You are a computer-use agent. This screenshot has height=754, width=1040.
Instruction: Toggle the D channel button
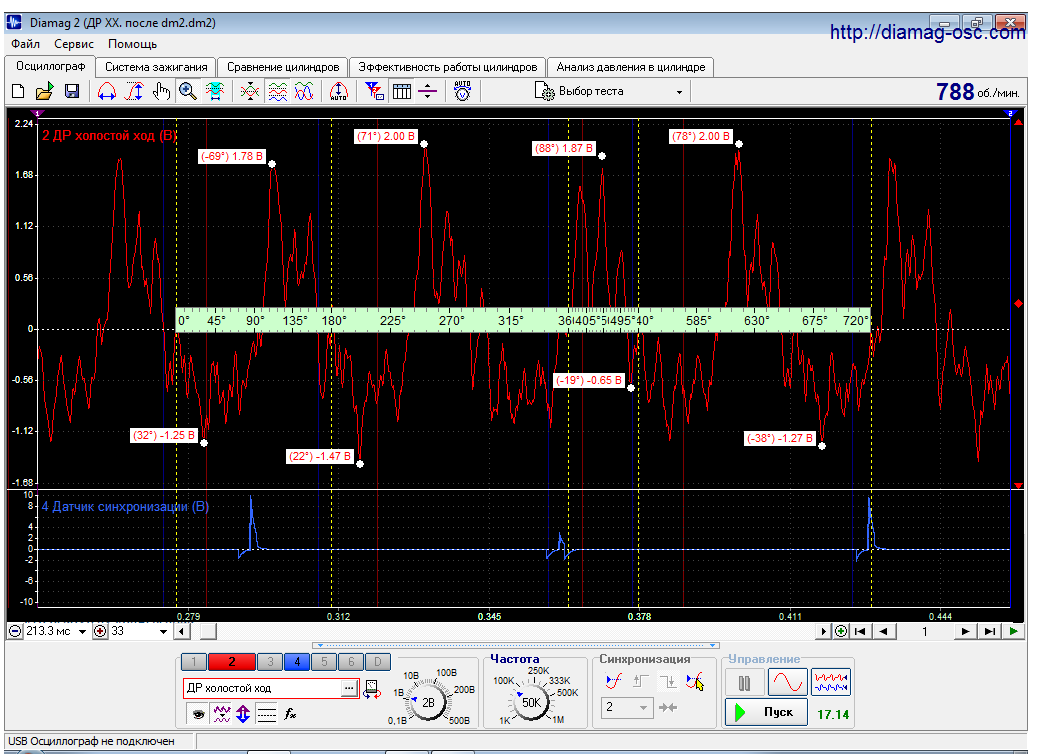(x=377, y=661)
